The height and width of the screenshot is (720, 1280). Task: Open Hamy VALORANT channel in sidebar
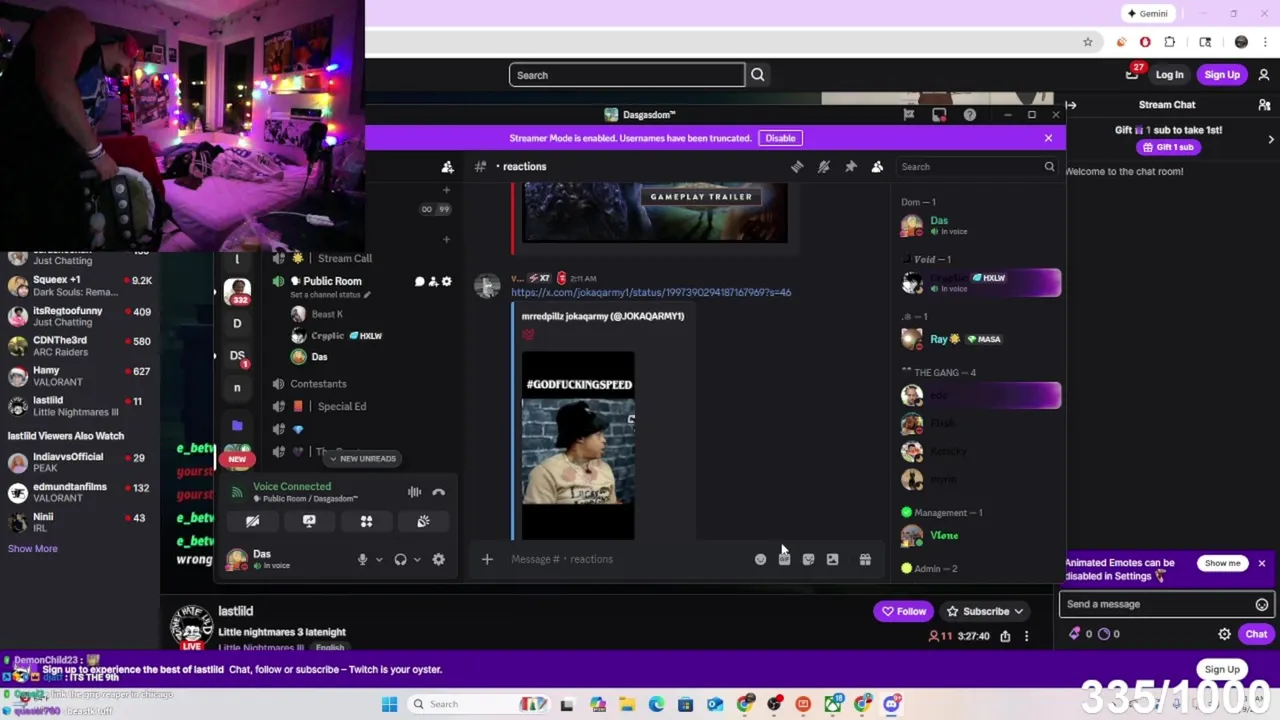click(x=80, y=376)
